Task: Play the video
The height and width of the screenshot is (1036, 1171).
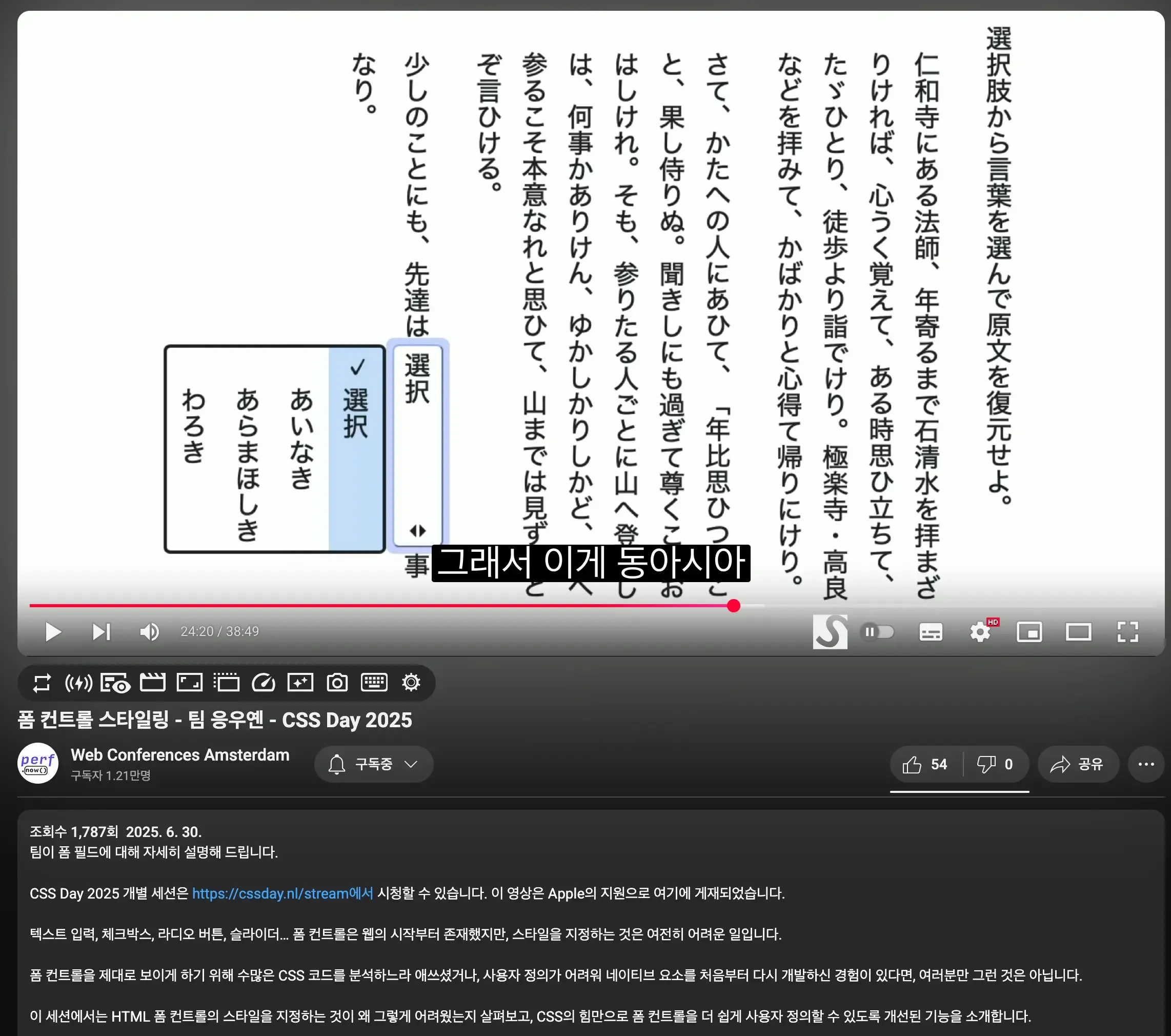Action: click(x=53, y=632)
